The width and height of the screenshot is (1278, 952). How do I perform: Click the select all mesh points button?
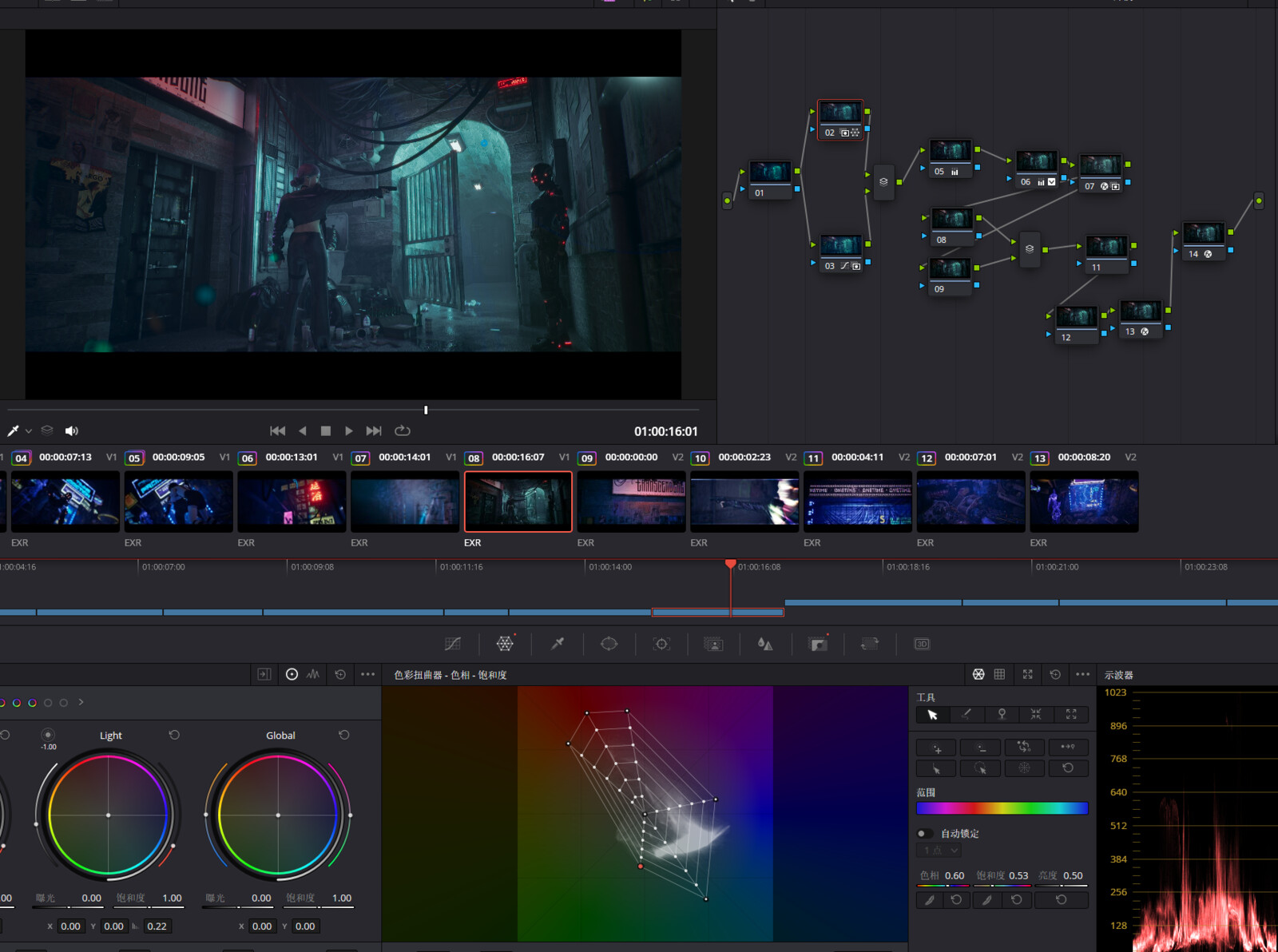pos(1025,768)
